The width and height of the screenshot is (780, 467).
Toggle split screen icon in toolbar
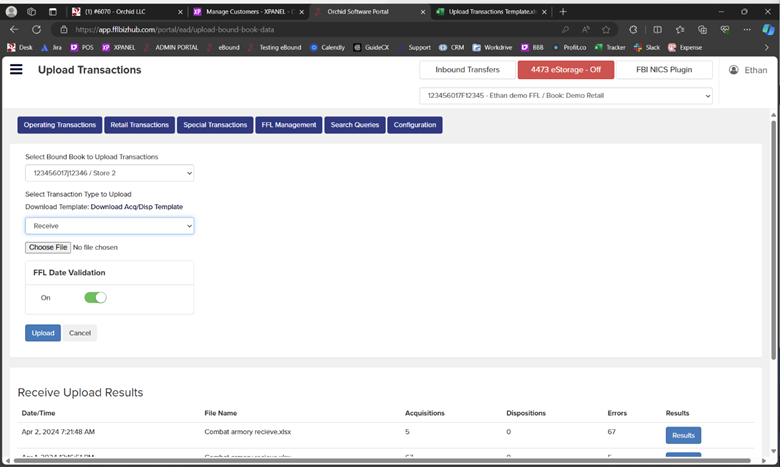click(x=657, y=29)
